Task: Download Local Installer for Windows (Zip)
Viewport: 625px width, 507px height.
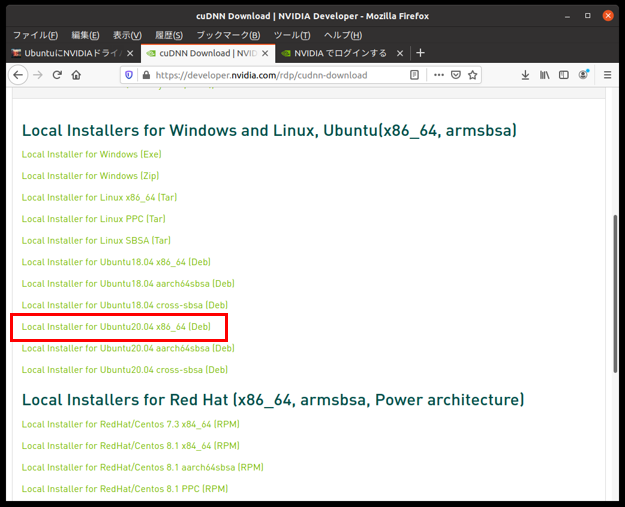Action: (90, 176)
